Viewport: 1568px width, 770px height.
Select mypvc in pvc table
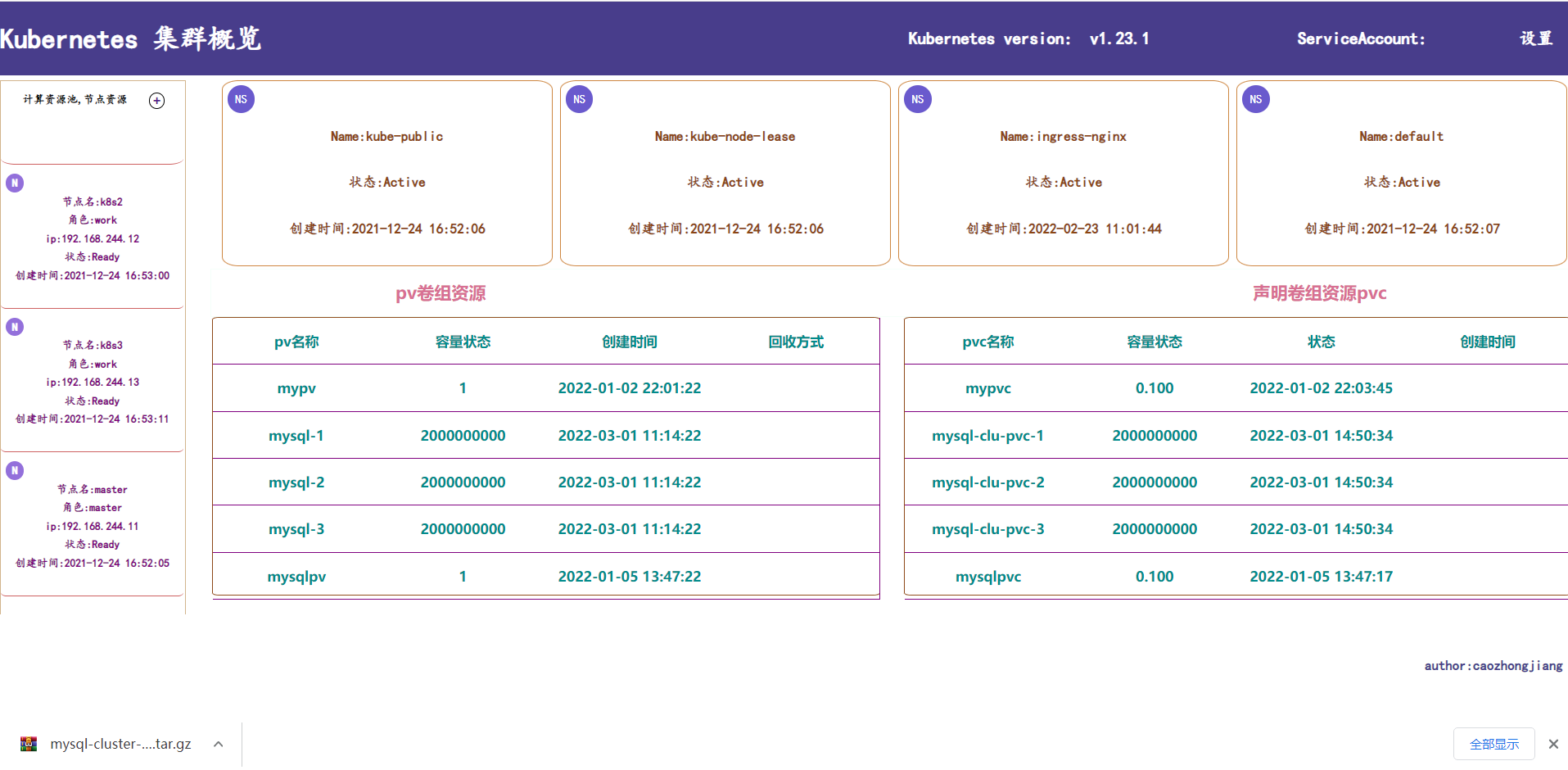click(988, 388)
